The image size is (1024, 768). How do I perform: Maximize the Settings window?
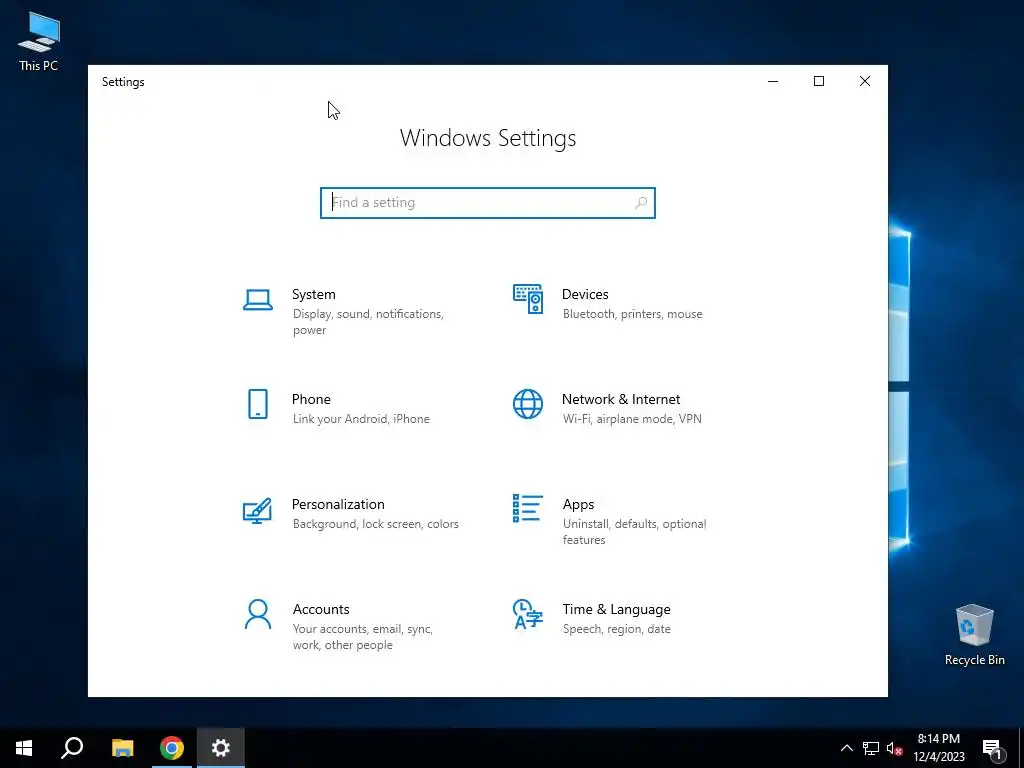coord(819,81)
